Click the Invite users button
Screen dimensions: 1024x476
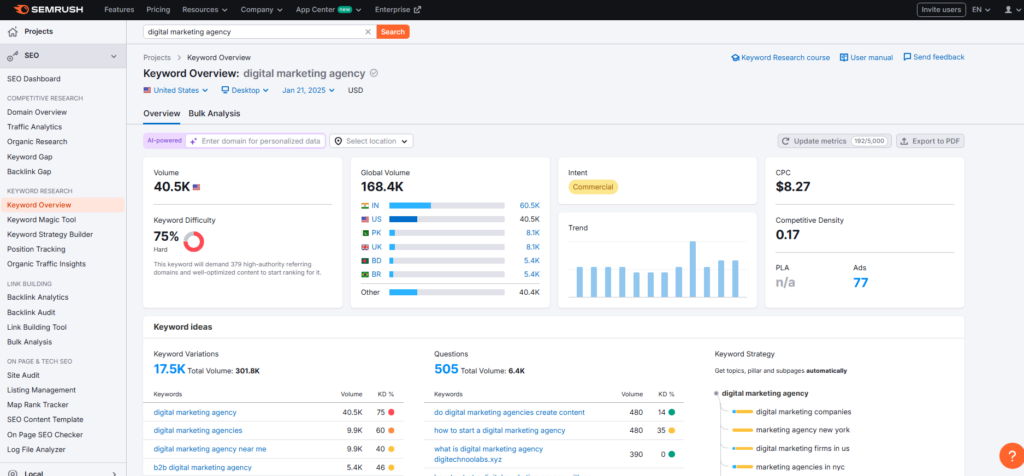tap(941, 10)
